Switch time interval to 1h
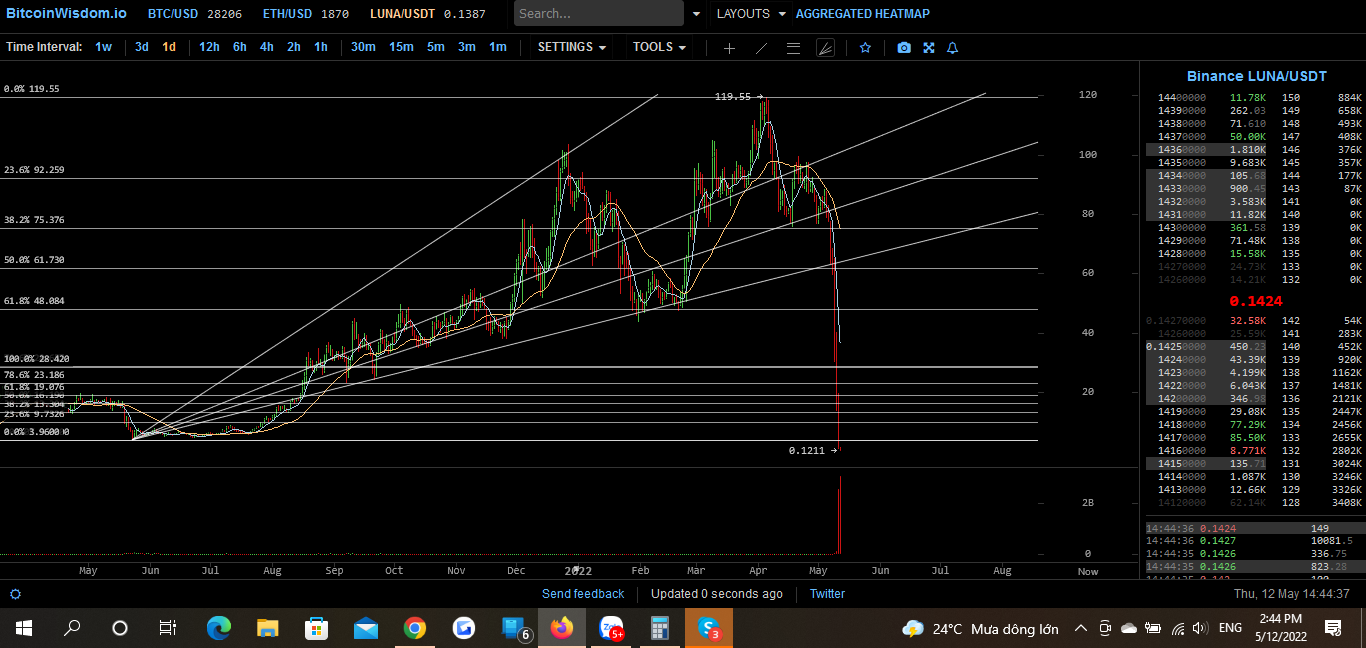The image size is (1366, 648). (x=321, y=47)
